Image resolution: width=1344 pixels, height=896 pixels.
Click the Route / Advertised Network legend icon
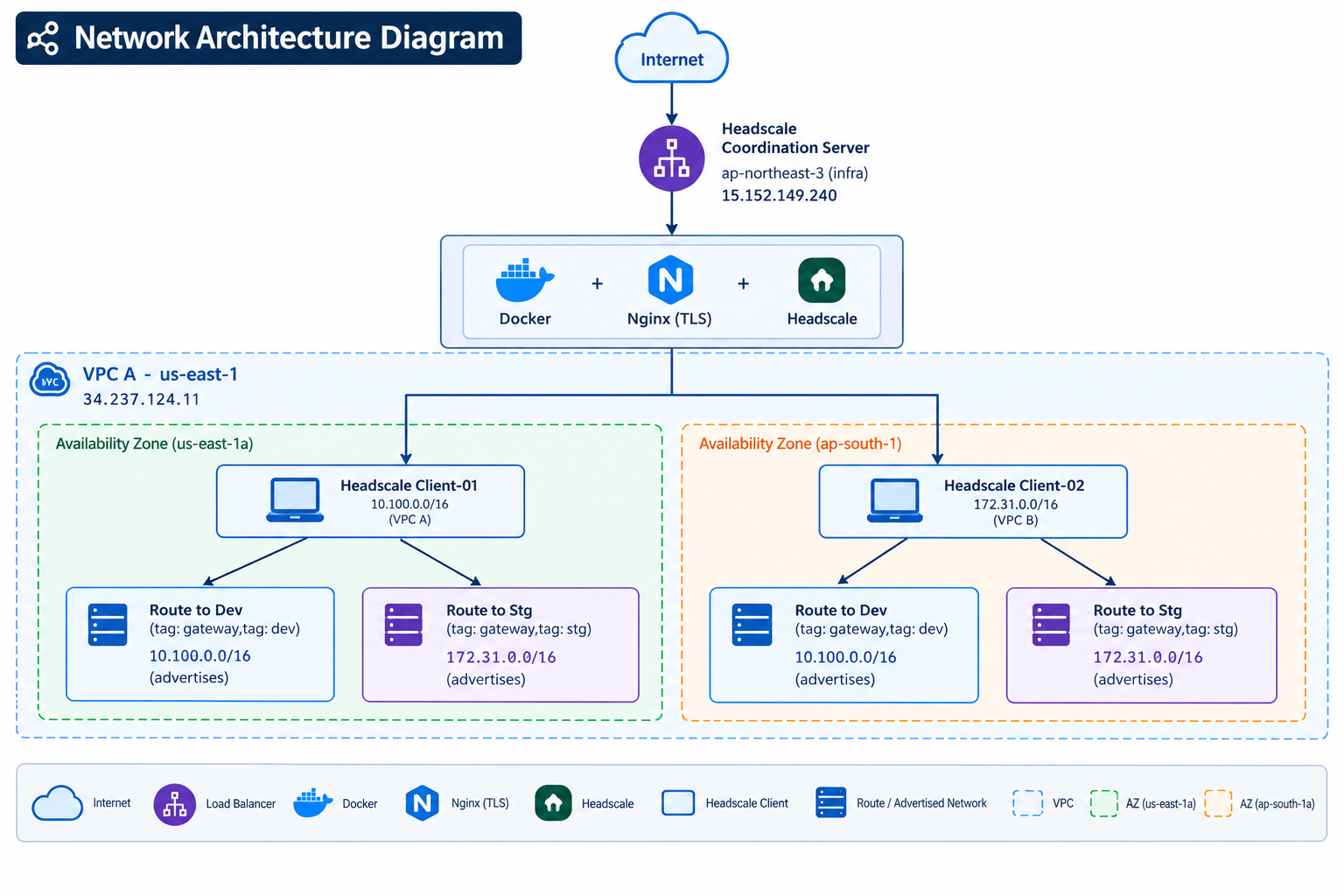(x=830, y=802)
